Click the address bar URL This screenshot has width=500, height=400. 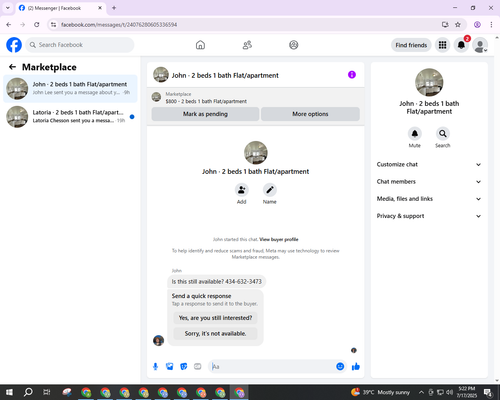click(119, 25)
